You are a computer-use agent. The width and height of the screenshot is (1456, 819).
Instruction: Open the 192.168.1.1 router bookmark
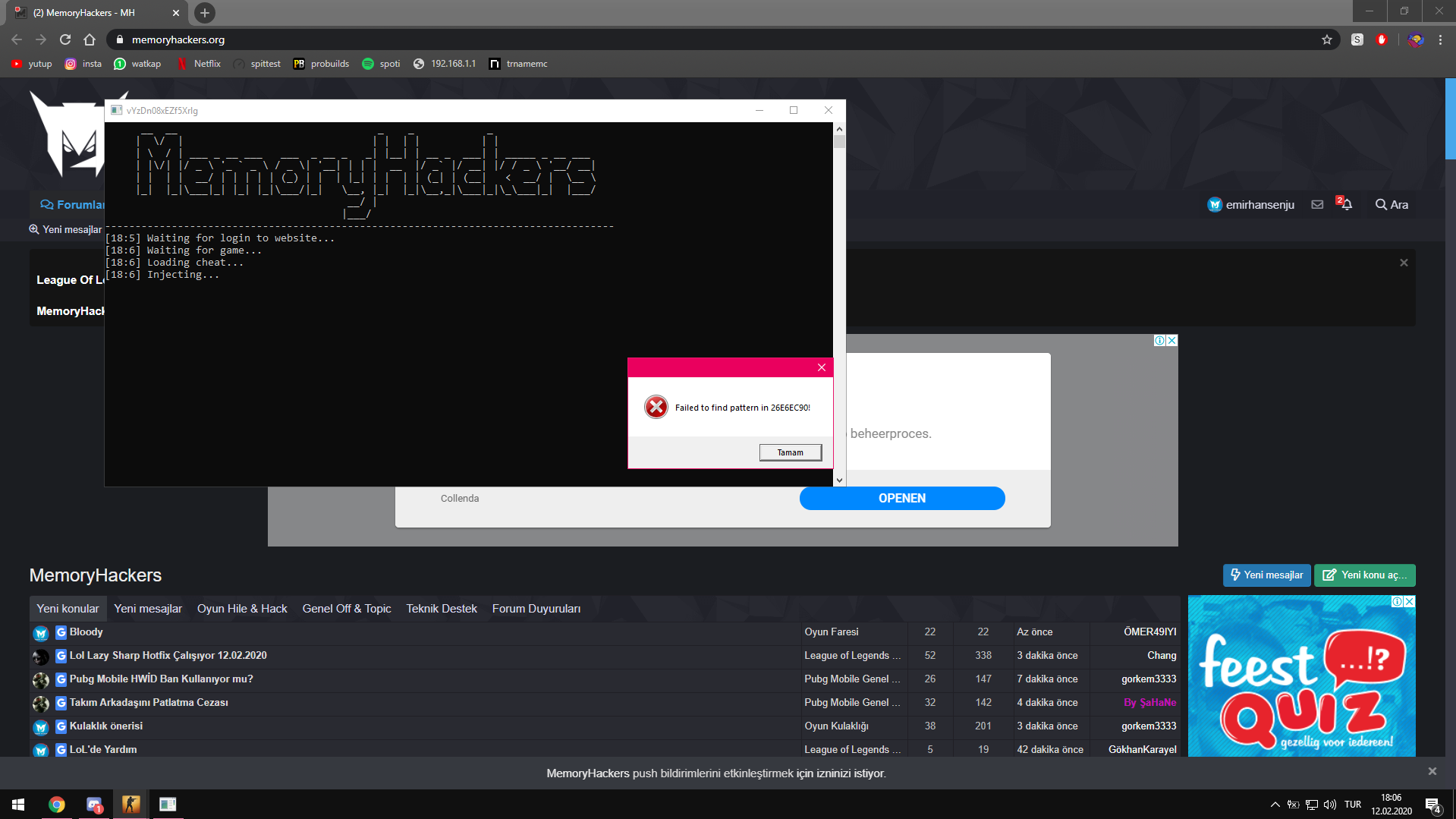coord(445,64)
